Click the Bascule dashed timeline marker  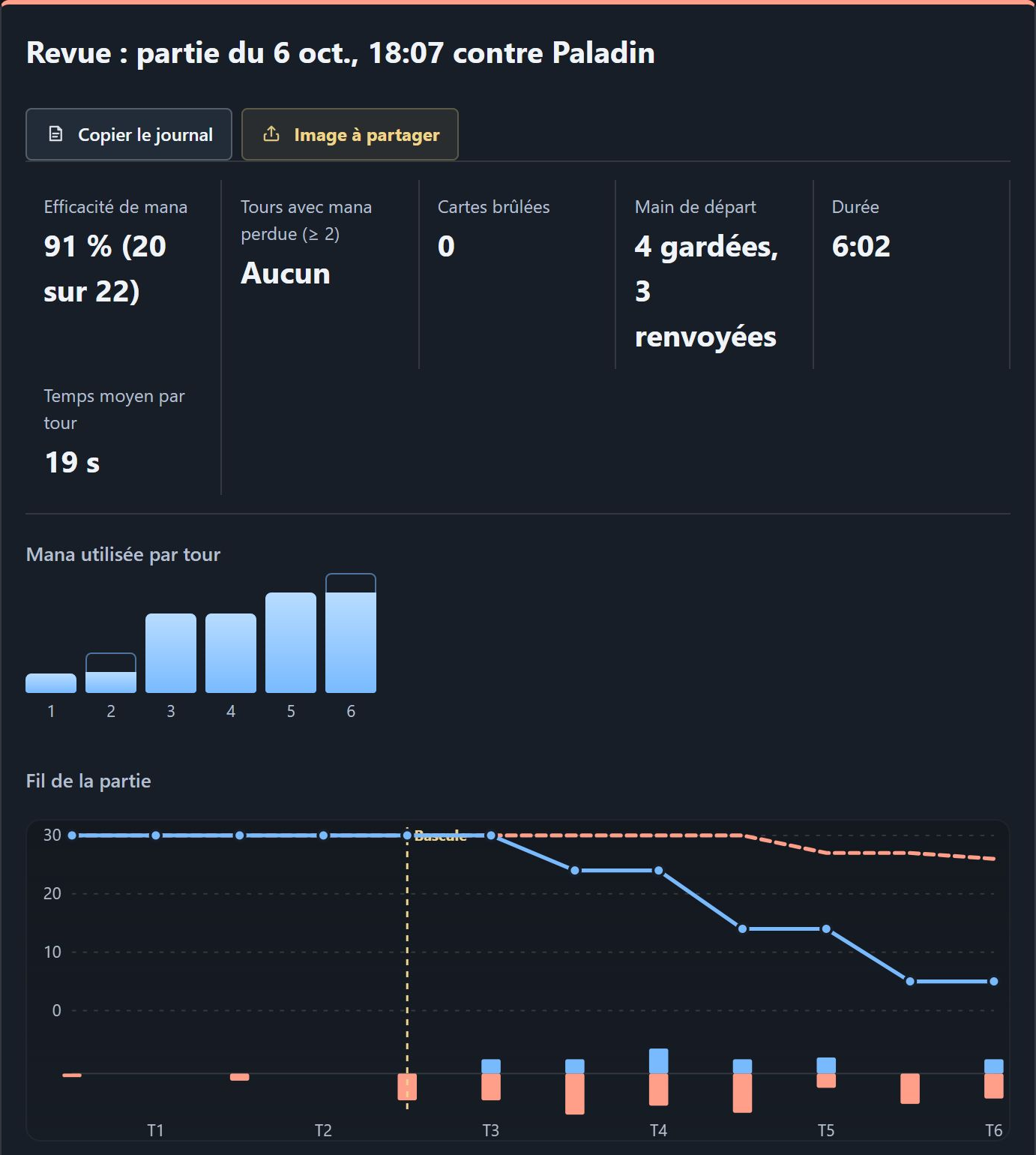pyautogui.click(x=407, y=967)
